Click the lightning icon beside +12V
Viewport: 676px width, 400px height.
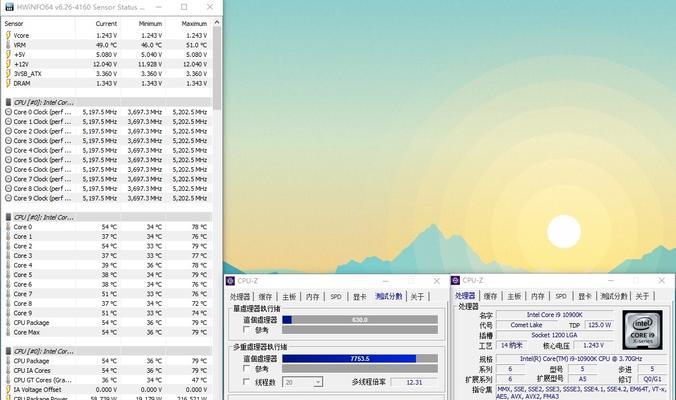(8, 64)
